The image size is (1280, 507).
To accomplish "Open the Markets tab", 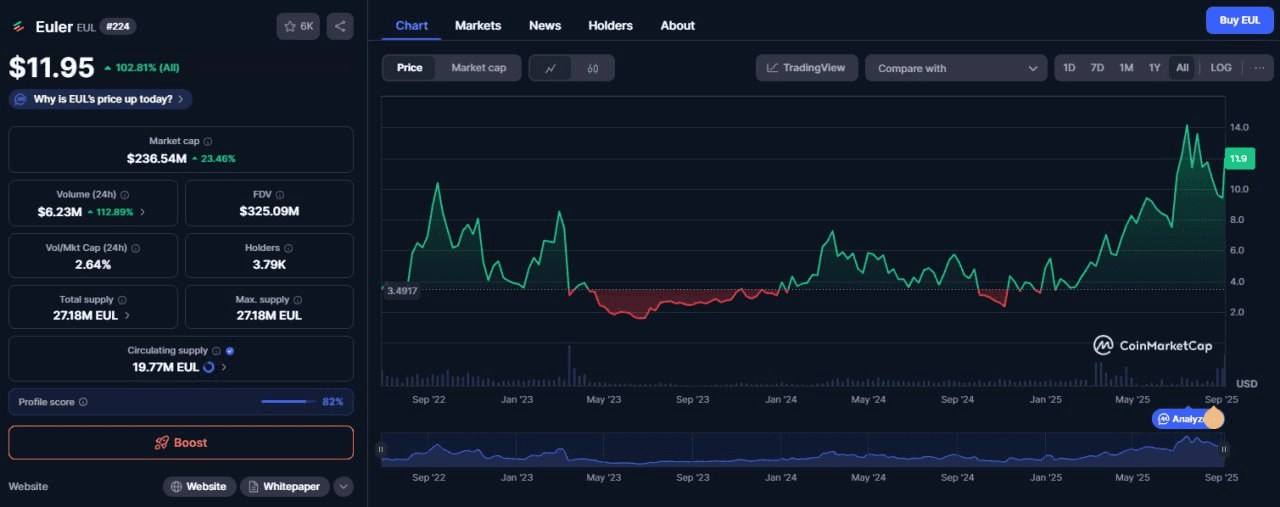I will 478,25.
